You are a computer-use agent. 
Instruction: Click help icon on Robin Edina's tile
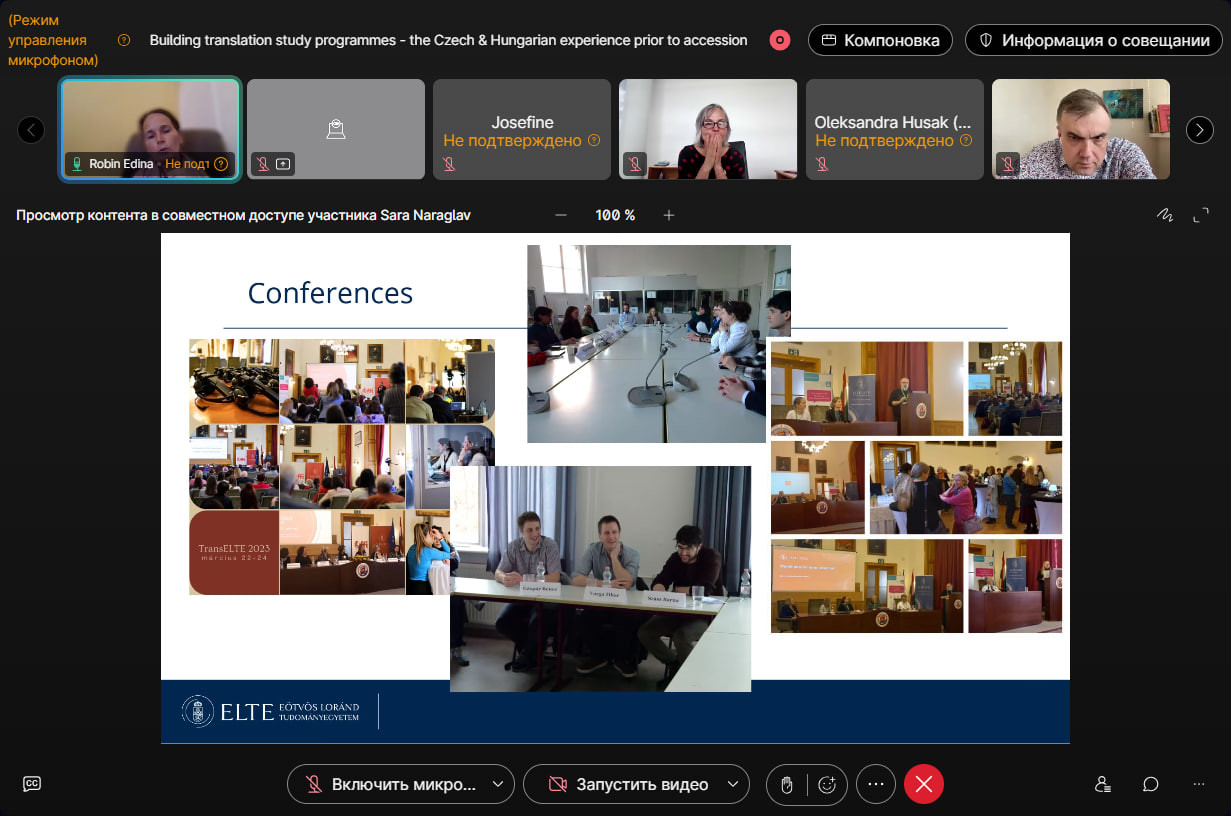221,164
